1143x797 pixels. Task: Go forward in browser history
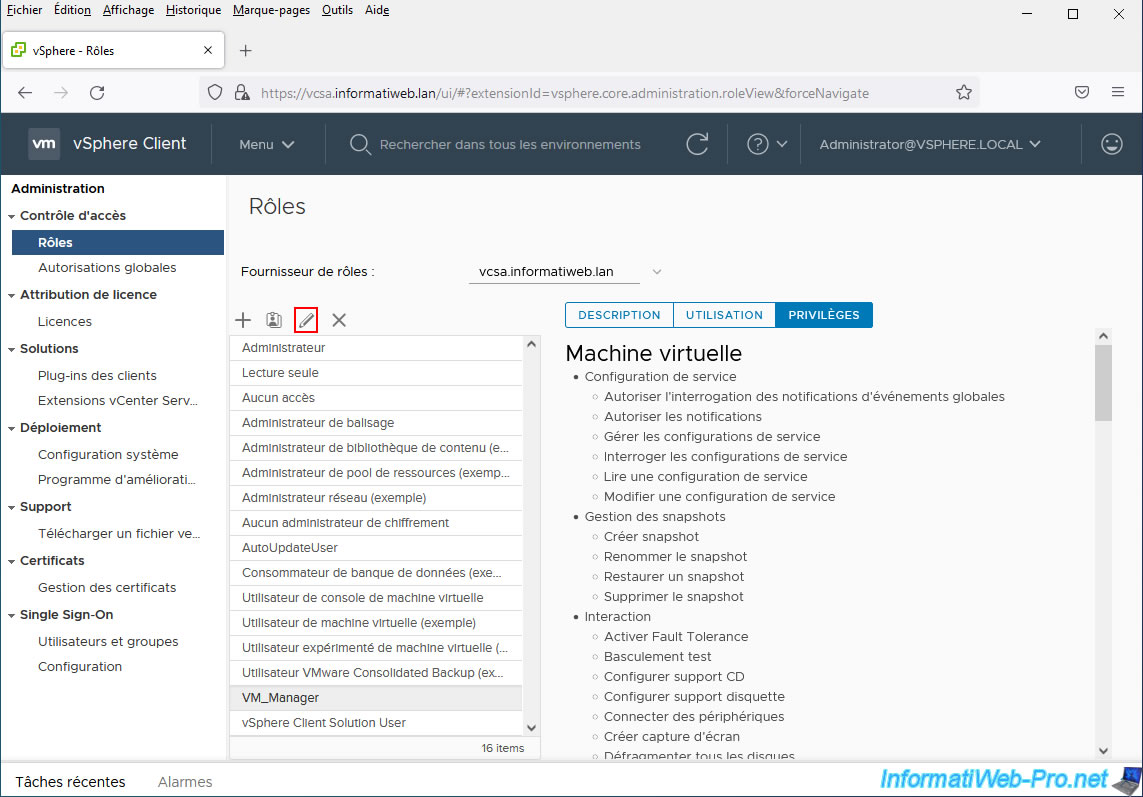click(x=61, y=93)
